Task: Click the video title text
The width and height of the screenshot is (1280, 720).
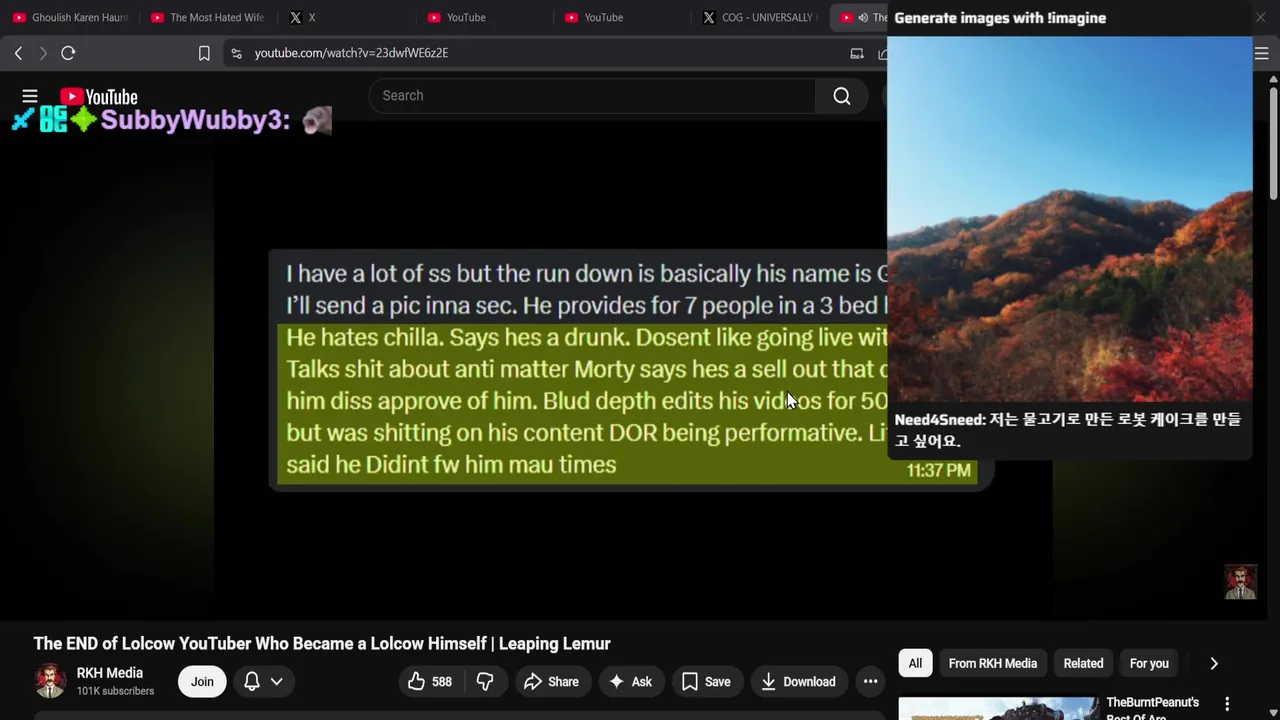Action: point(322,644)
